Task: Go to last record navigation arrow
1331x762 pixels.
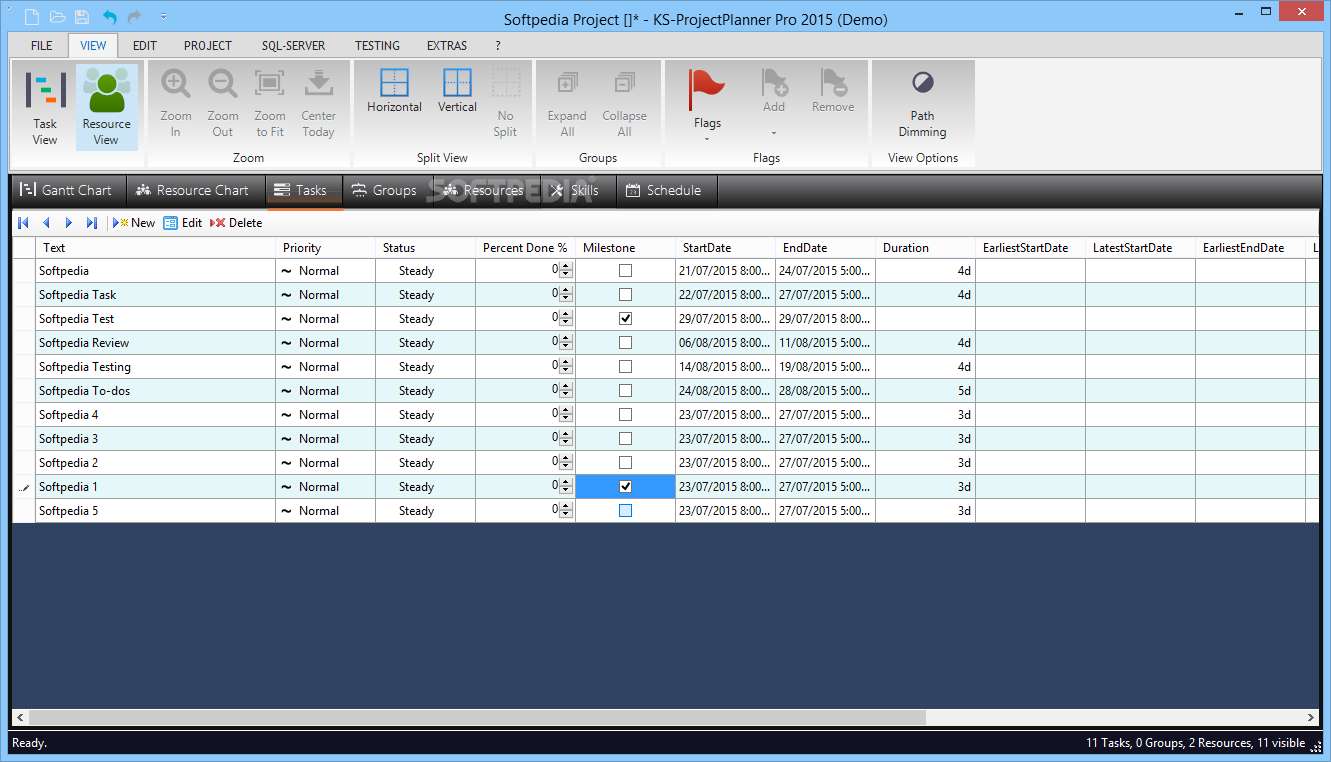Action: 92,223
